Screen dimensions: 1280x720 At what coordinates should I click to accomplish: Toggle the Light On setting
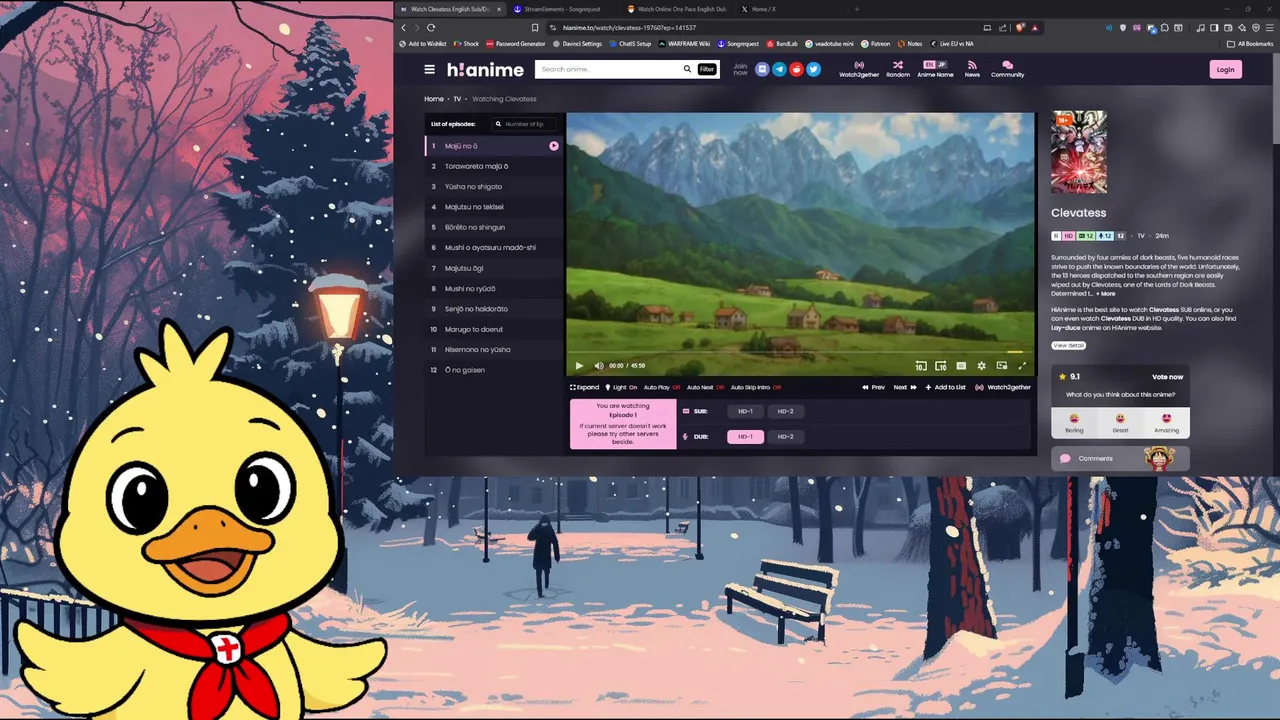pos(623,387)
